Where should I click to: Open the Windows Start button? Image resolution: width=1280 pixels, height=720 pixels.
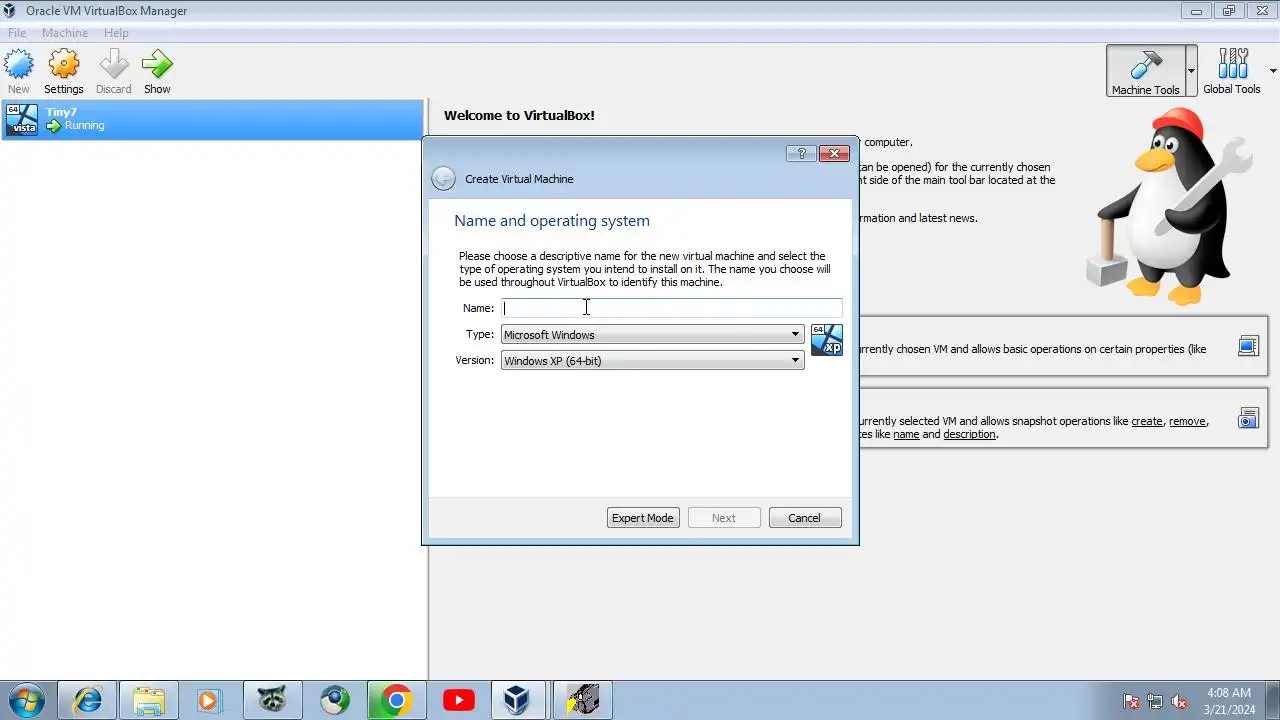click(x=27, y=700)
